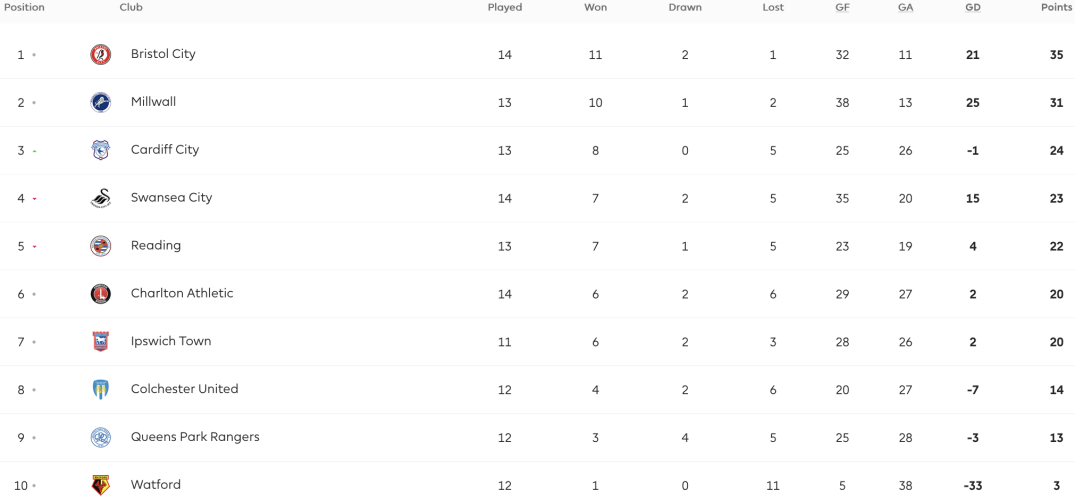Click the Swansea City swan crest

pyautogui.click(x=101, y=198)
